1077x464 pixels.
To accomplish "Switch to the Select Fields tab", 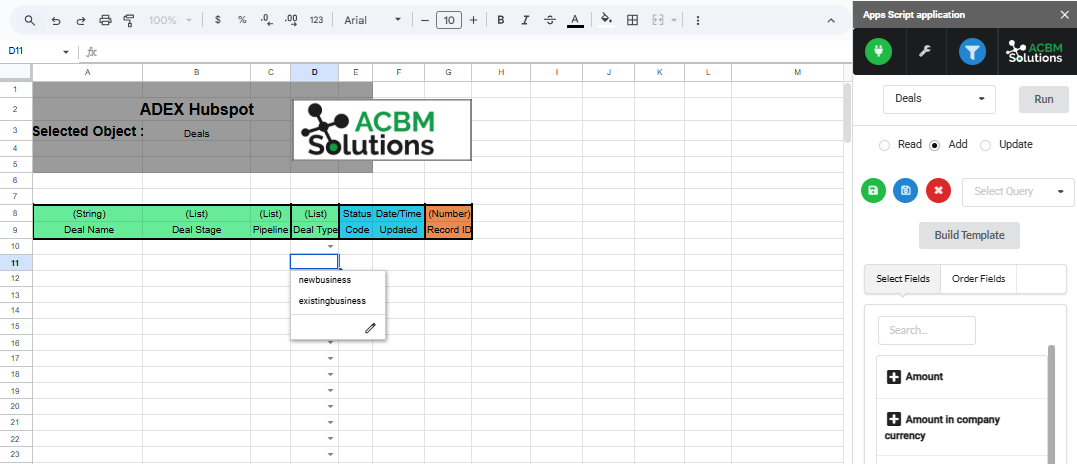I will (x=903, y=279).
